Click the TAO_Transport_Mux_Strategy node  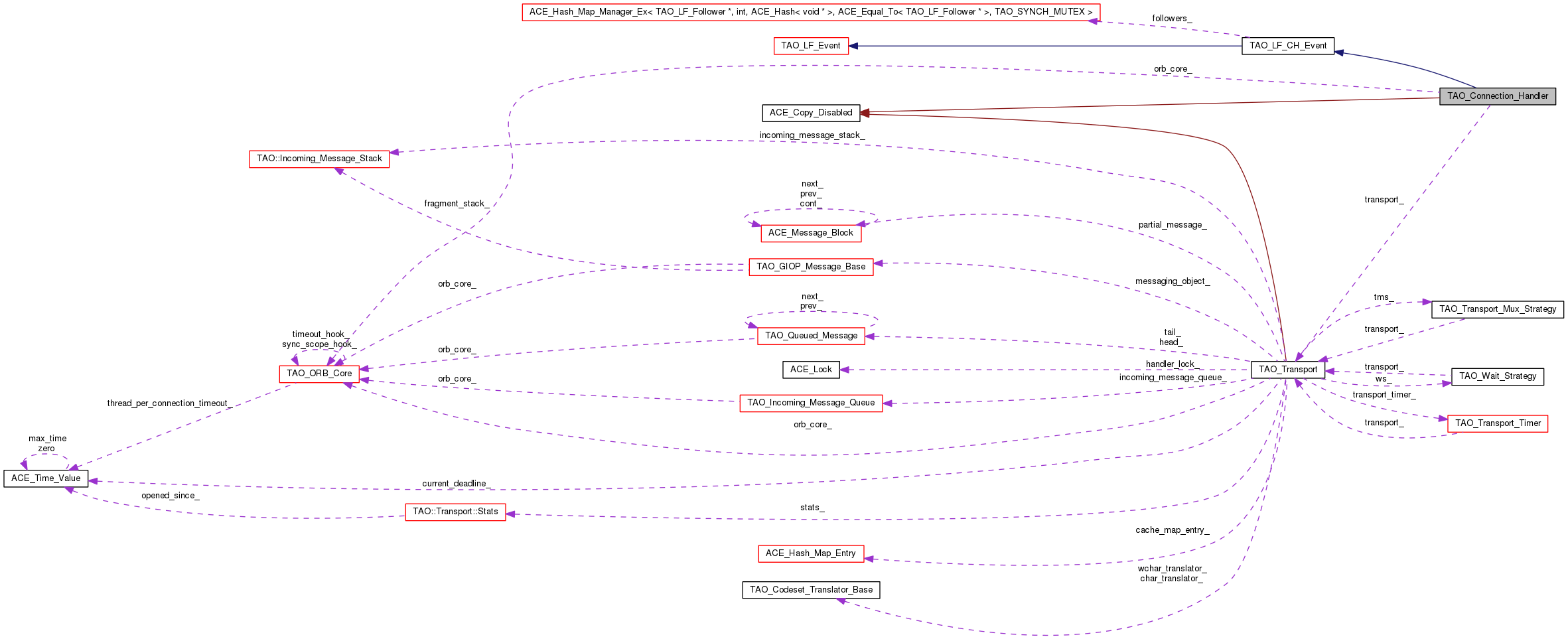(1498, 309)
